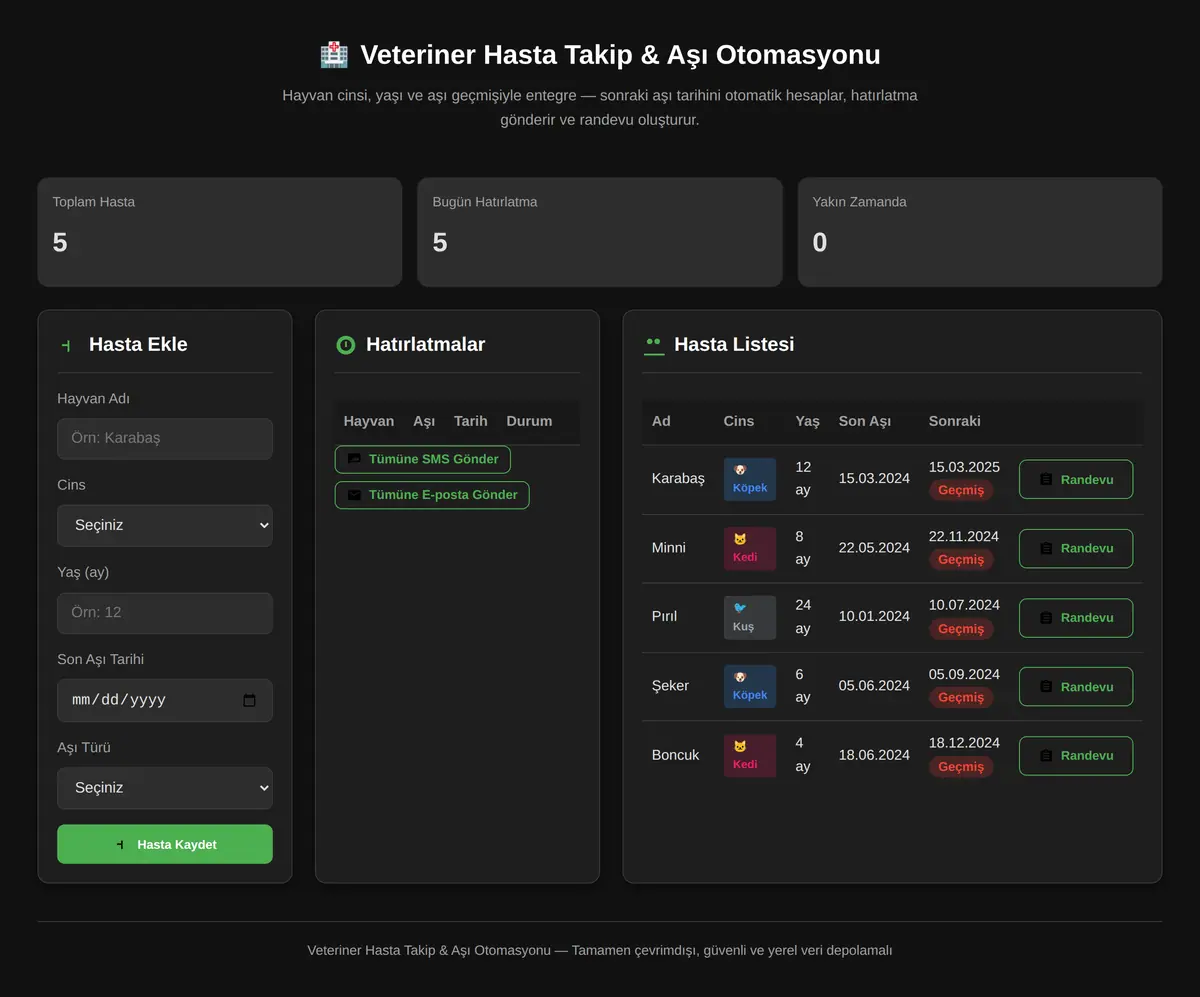Click the patients icon beside Hasta Listesi

654,345
